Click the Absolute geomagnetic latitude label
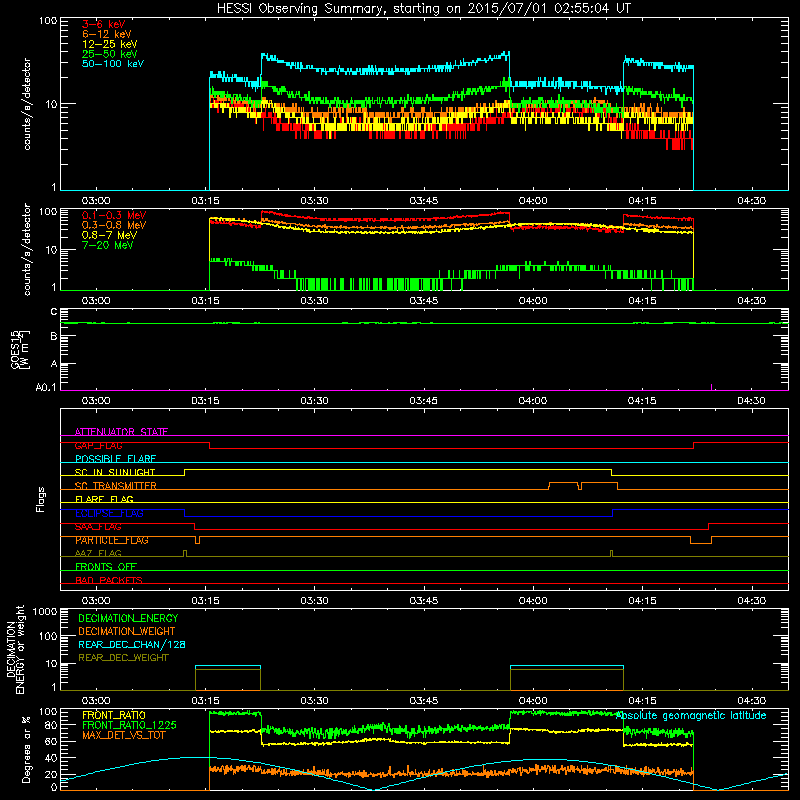Viewport: 800px width, 800px height. (x=691, y=715)
